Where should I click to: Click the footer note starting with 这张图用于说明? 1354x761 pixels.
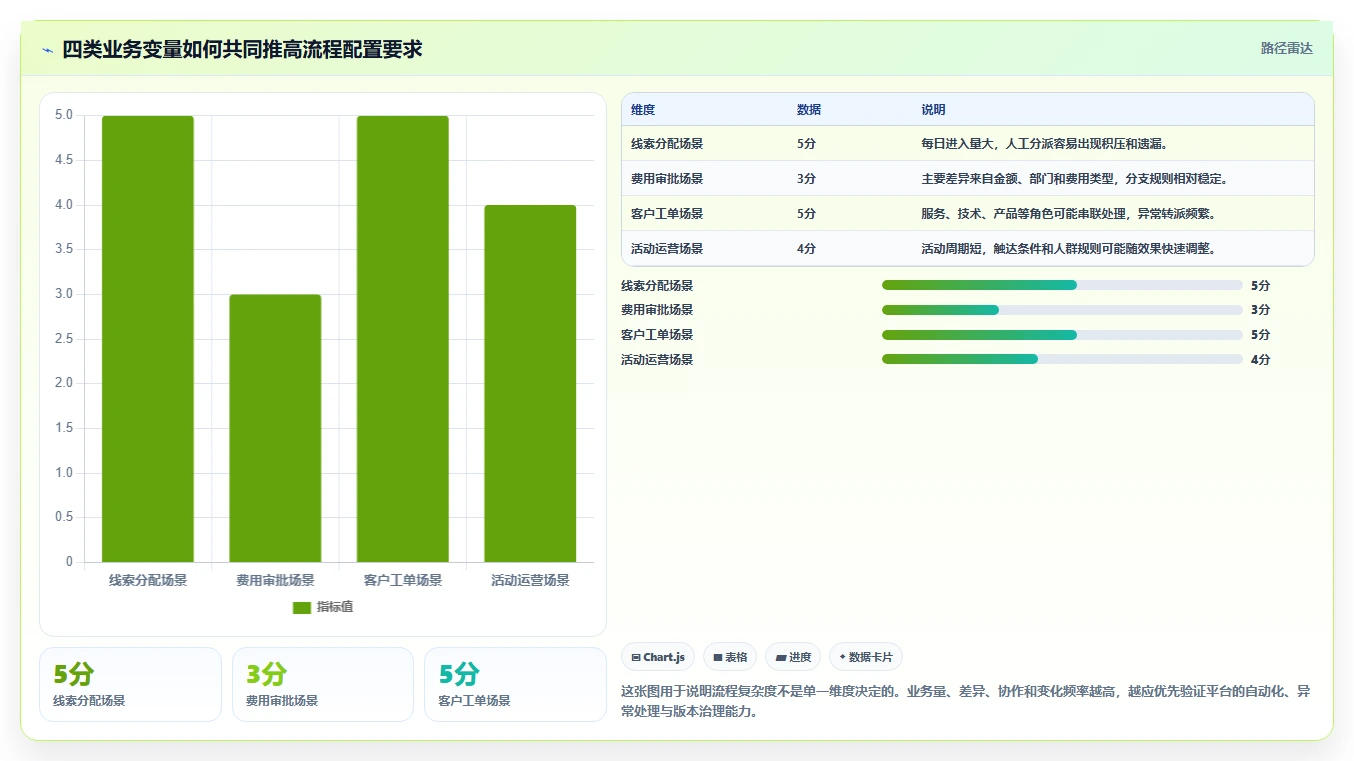pyautogui.click(x=966, y=701)
